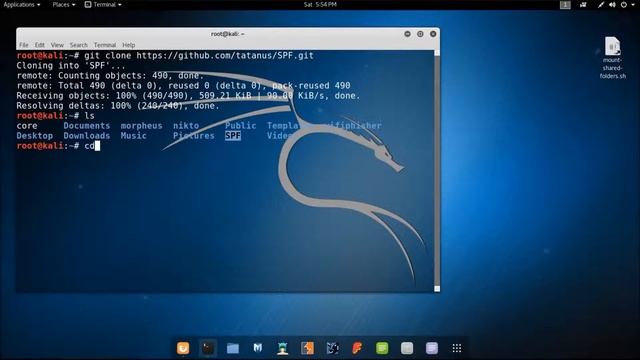Open the power menu icon in top bar
The image size is (640, 360).
point(624,4)
